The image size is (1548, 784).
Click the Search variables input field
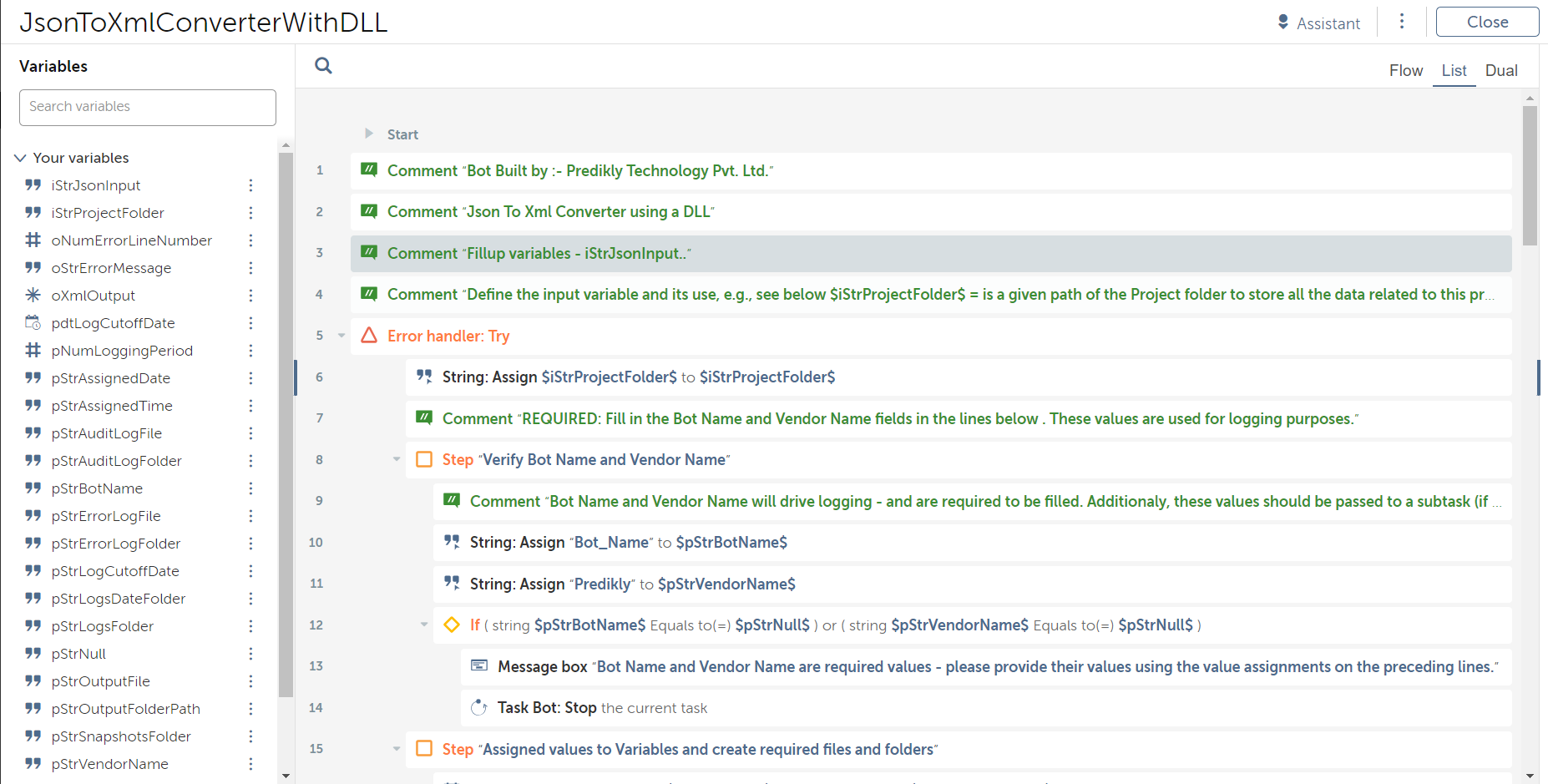click(x=148, y=107)
